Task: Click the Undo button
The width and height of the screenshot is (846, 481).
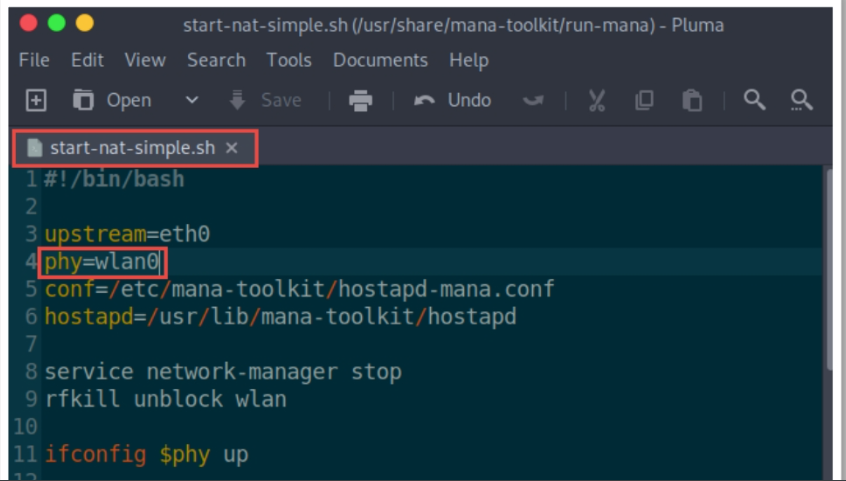Action: point(453,100)
